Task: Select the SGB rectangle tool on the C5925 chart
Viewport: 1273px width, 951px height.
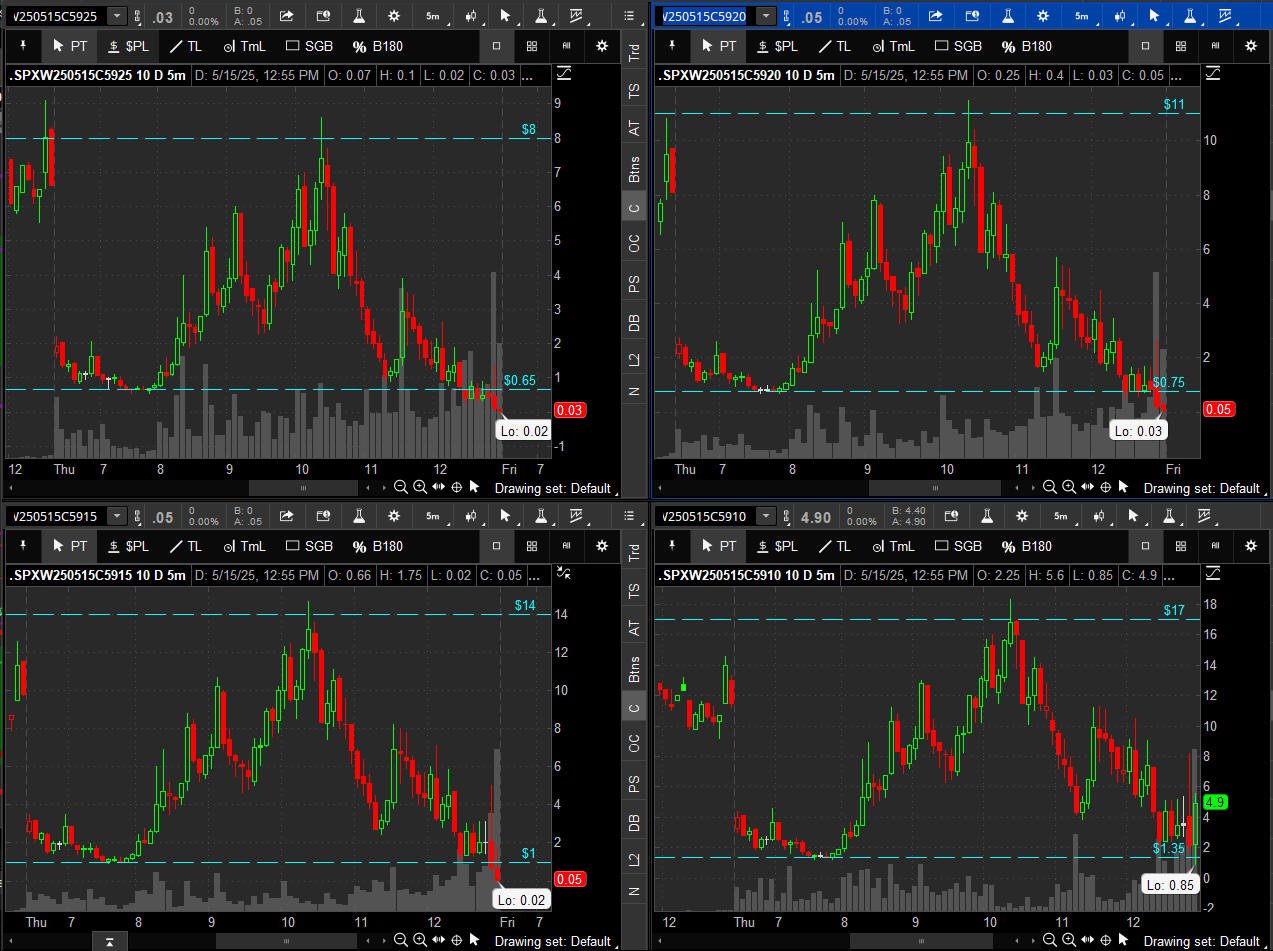Action: click(x=309, y=46)
